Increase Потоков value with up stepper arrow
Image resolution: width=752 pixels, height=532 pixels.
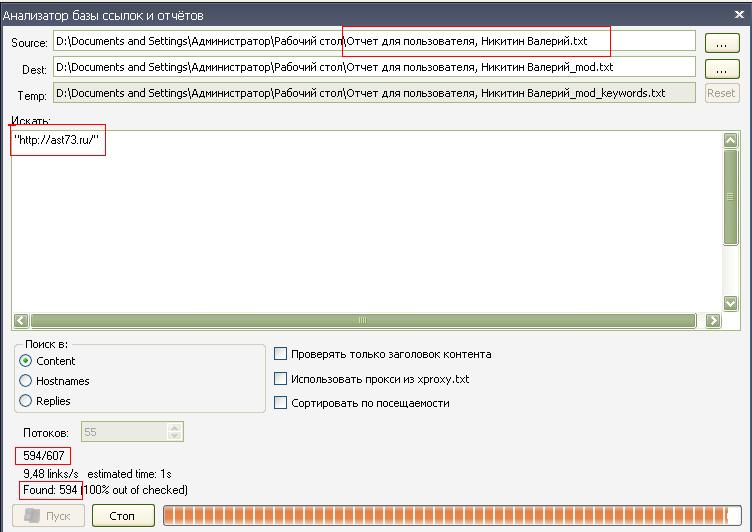175,427
